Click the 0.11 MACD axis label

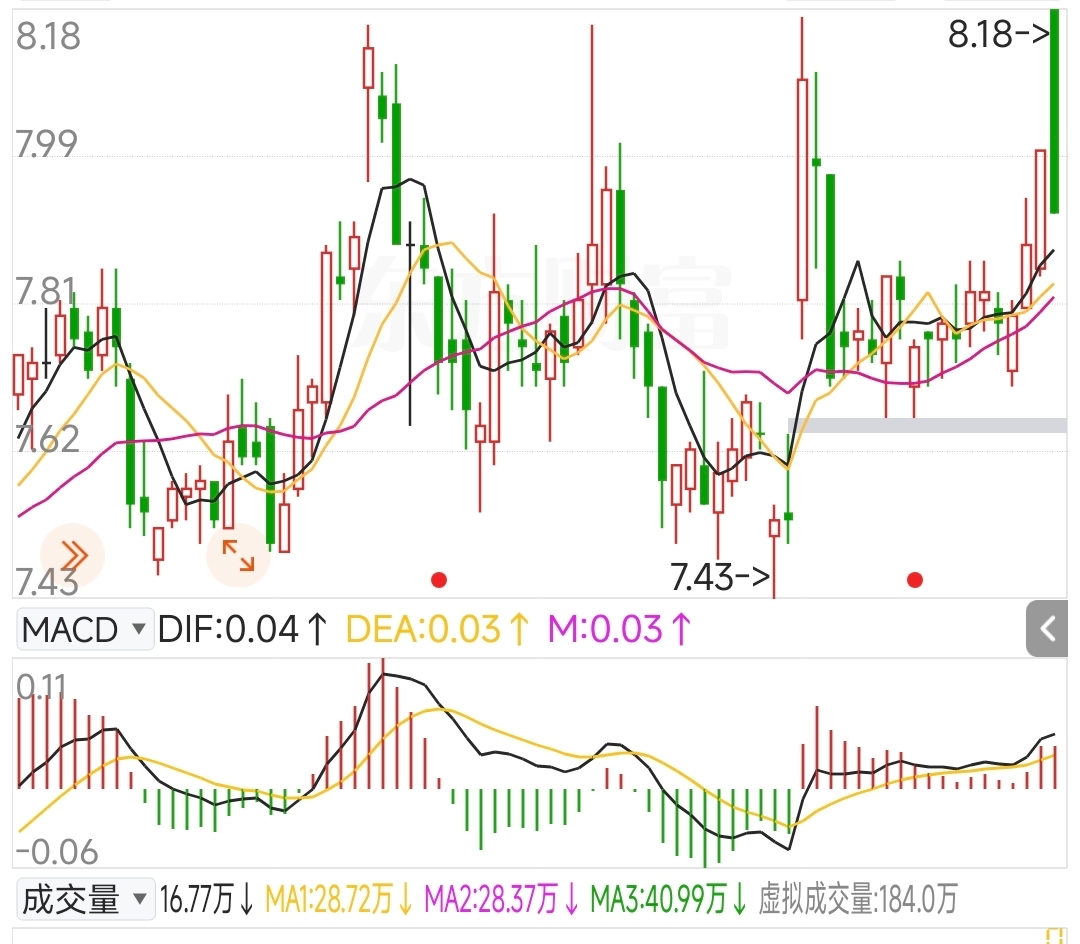[41, 686]
